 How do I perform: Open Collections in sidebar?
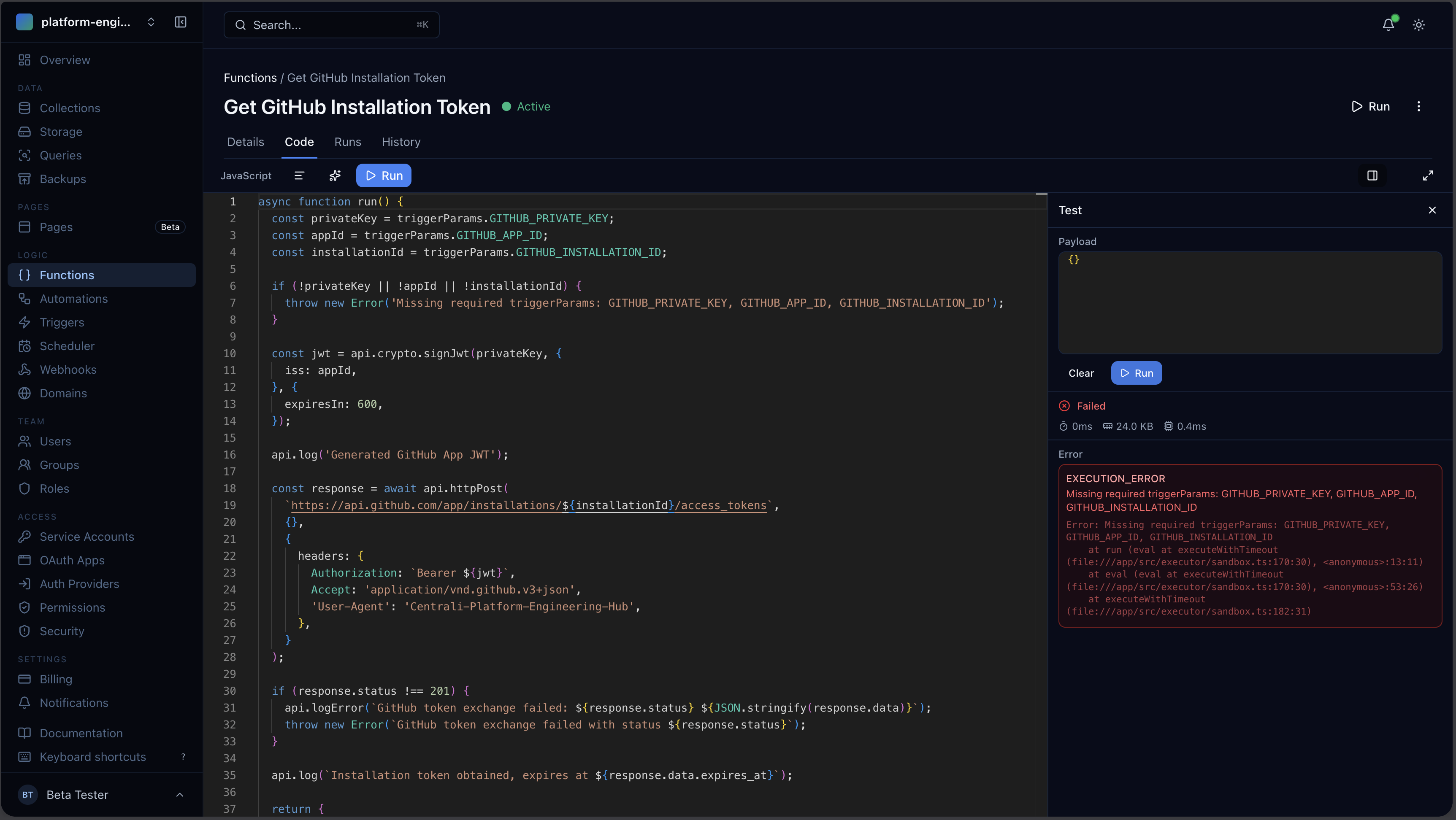tap(102, 108)
